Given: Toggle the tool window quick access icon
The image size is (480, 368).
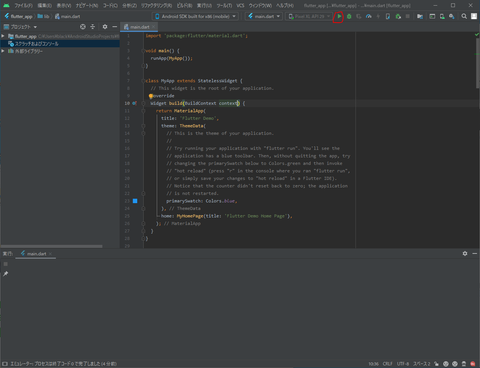Looking at the screenshot, I should coord(5,364).
